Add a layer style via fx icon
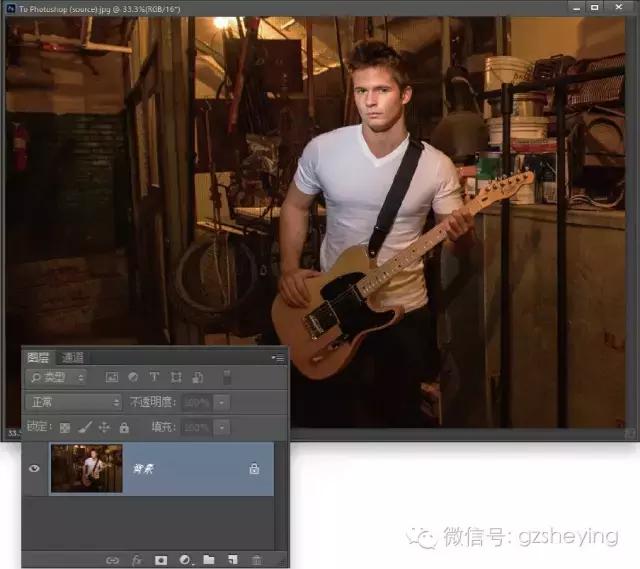Screen dimensions: 640x569 [x=137, y=560]
